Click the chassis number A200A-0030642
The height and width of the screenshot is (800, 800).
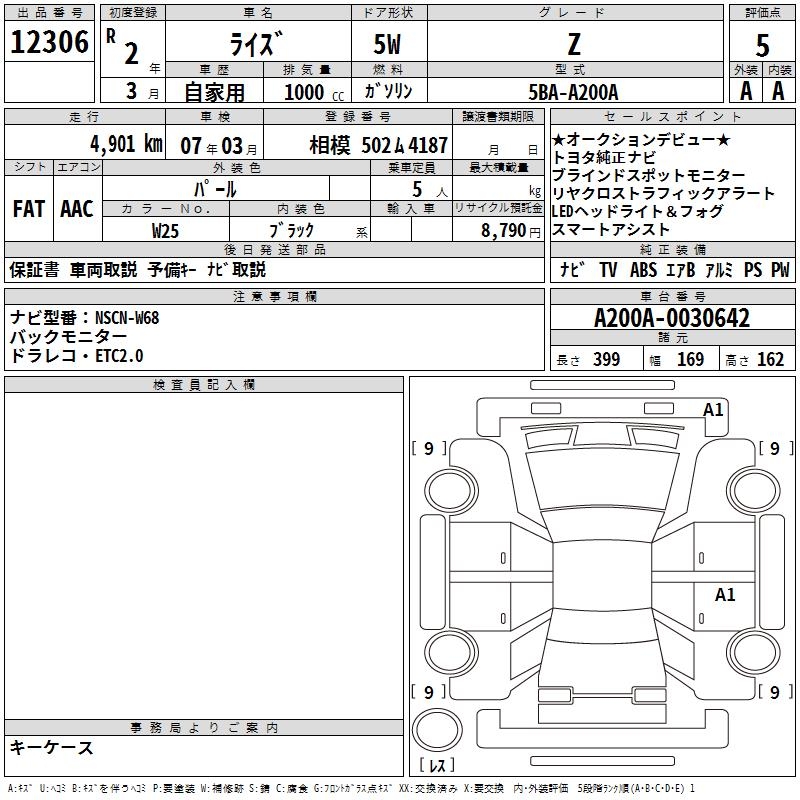click(671, 319)
